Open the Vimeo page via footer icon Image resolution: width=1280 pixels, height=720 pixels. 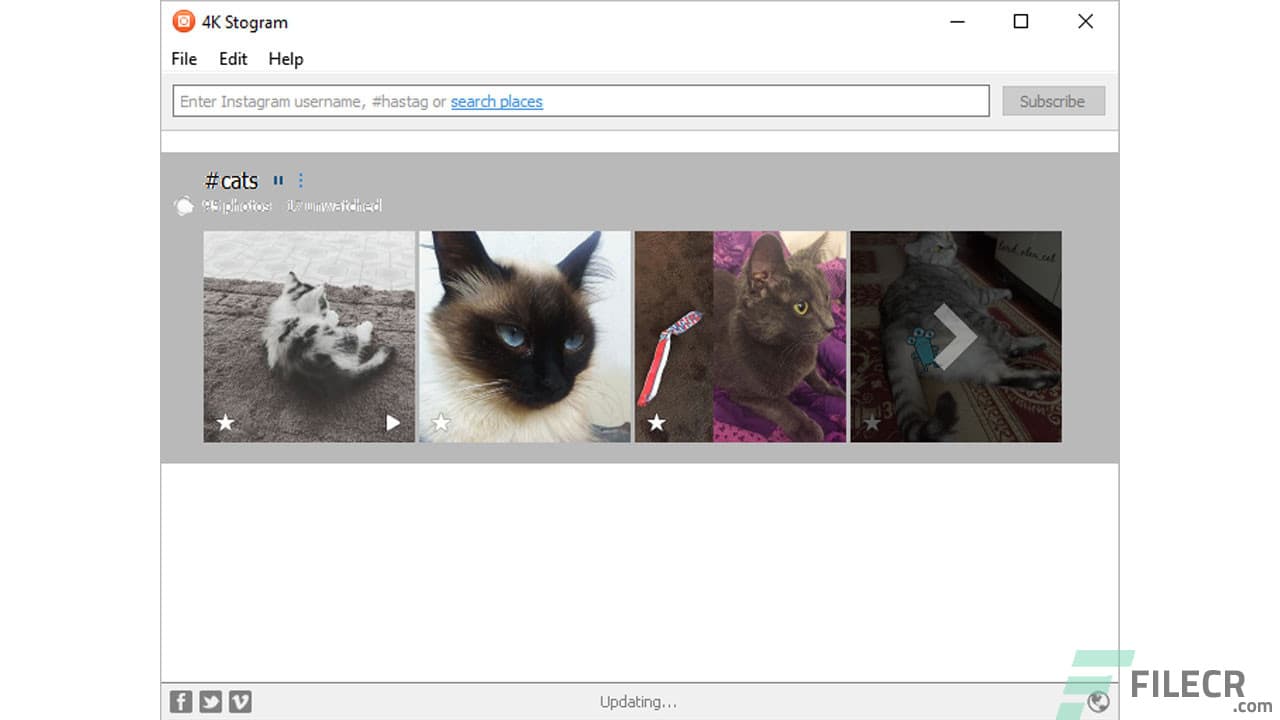coord(240,701)
